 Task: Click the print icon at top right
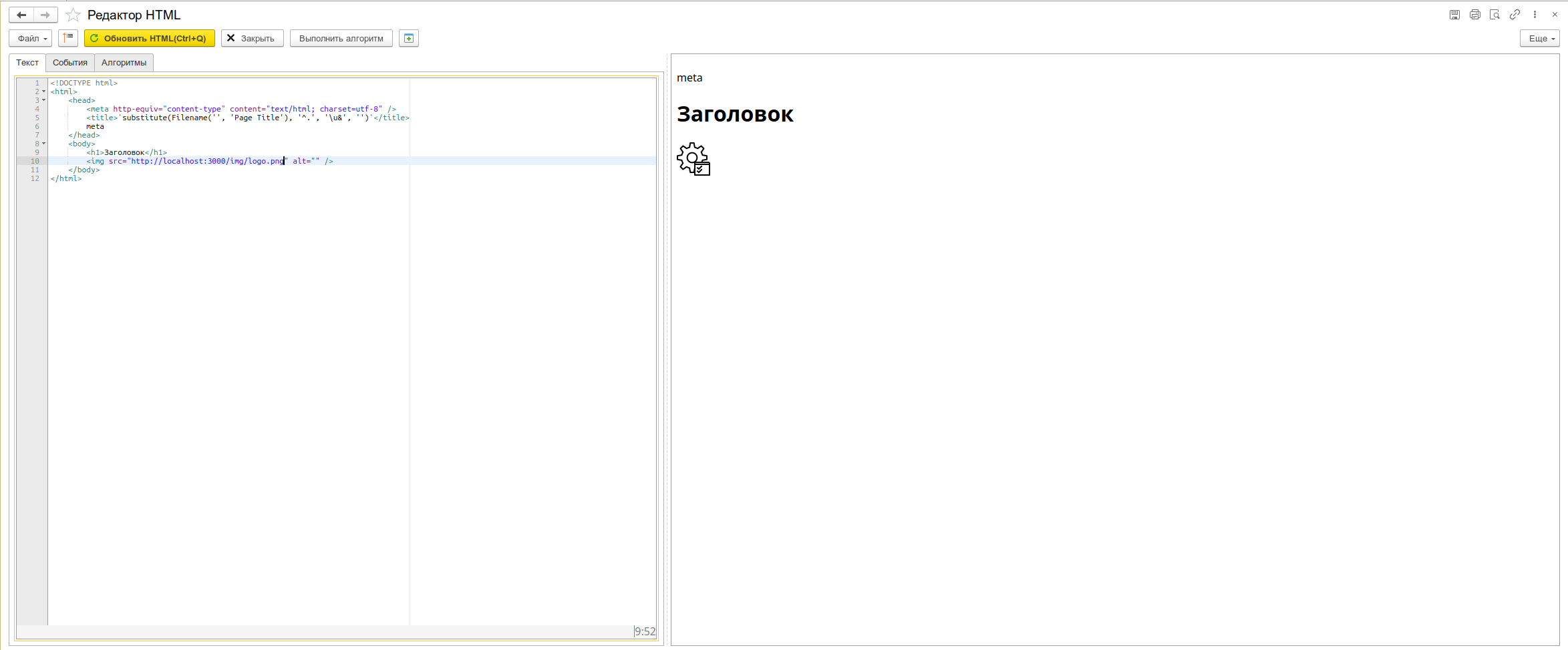pyautogui.click(x=1475, y=15)
